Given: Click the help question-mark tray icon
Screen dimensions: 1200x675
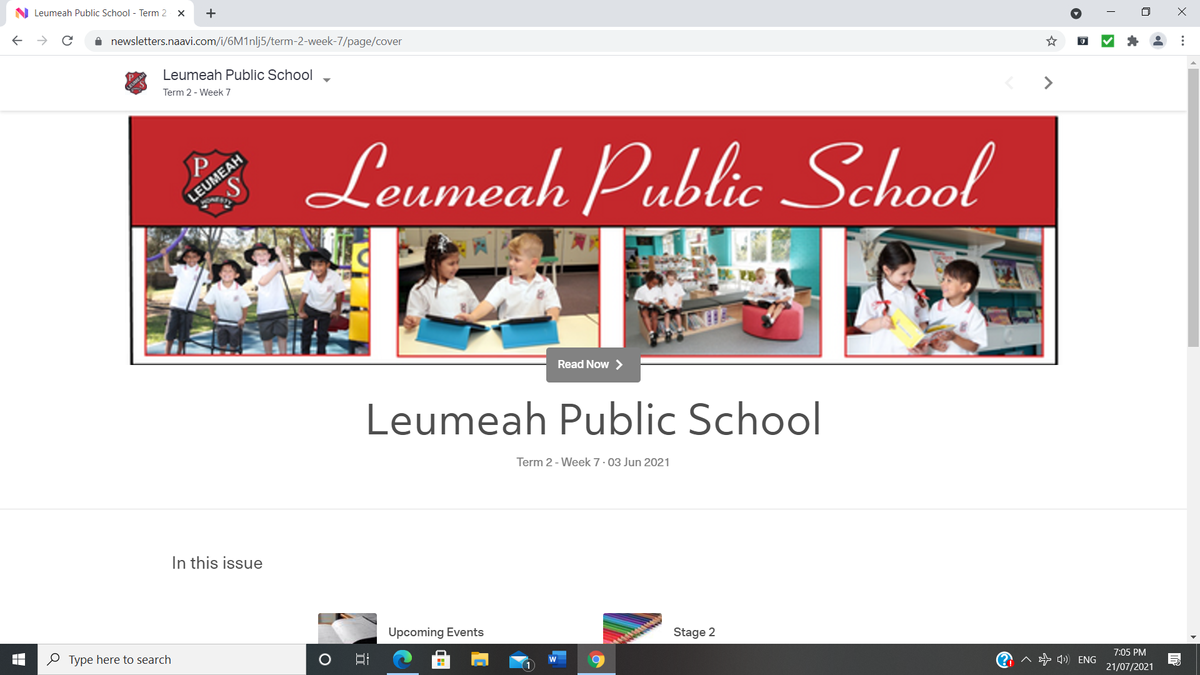Looking at the screenshot, I should [x=1004, y=660].
